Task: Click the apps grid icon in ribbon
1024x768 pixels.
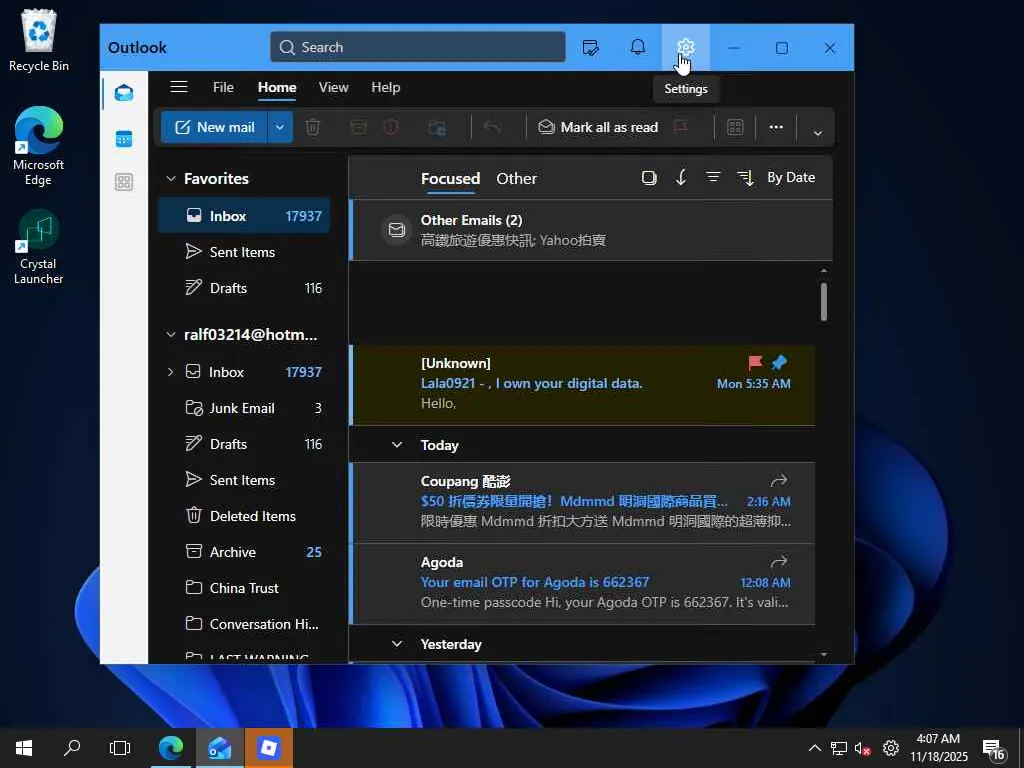Action: [x=735, y=127]
